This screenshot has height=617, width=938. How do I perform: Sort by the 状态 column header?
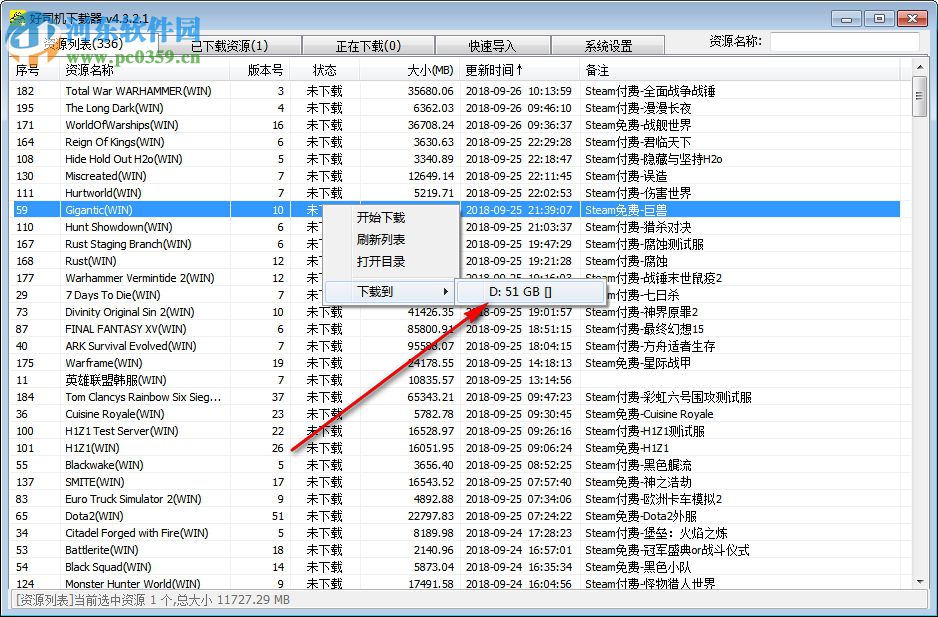(x=324, y=70)
